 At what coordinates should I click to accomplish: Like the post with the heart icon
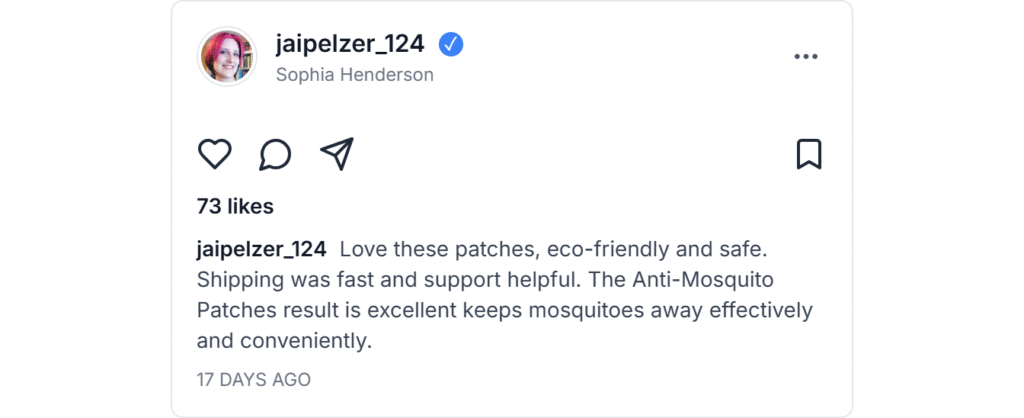pyautogui.click(x=214, y=154)
